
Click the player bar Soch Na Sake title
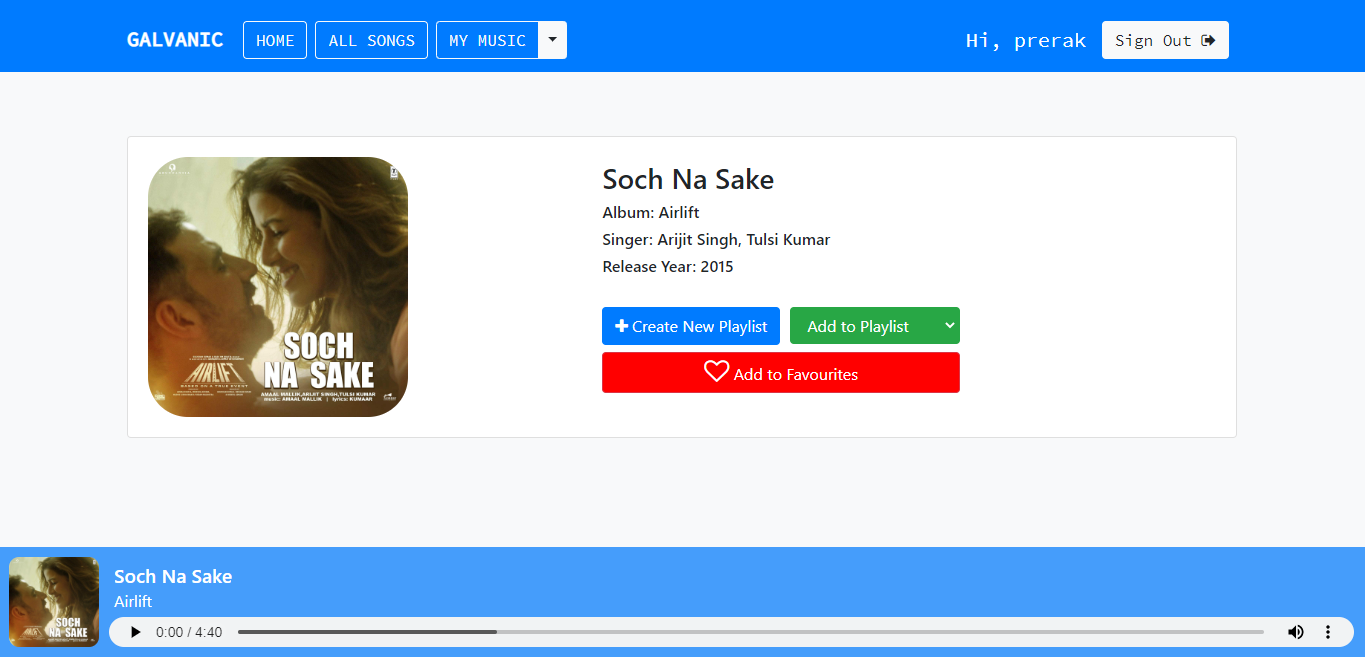coord(173,576)
